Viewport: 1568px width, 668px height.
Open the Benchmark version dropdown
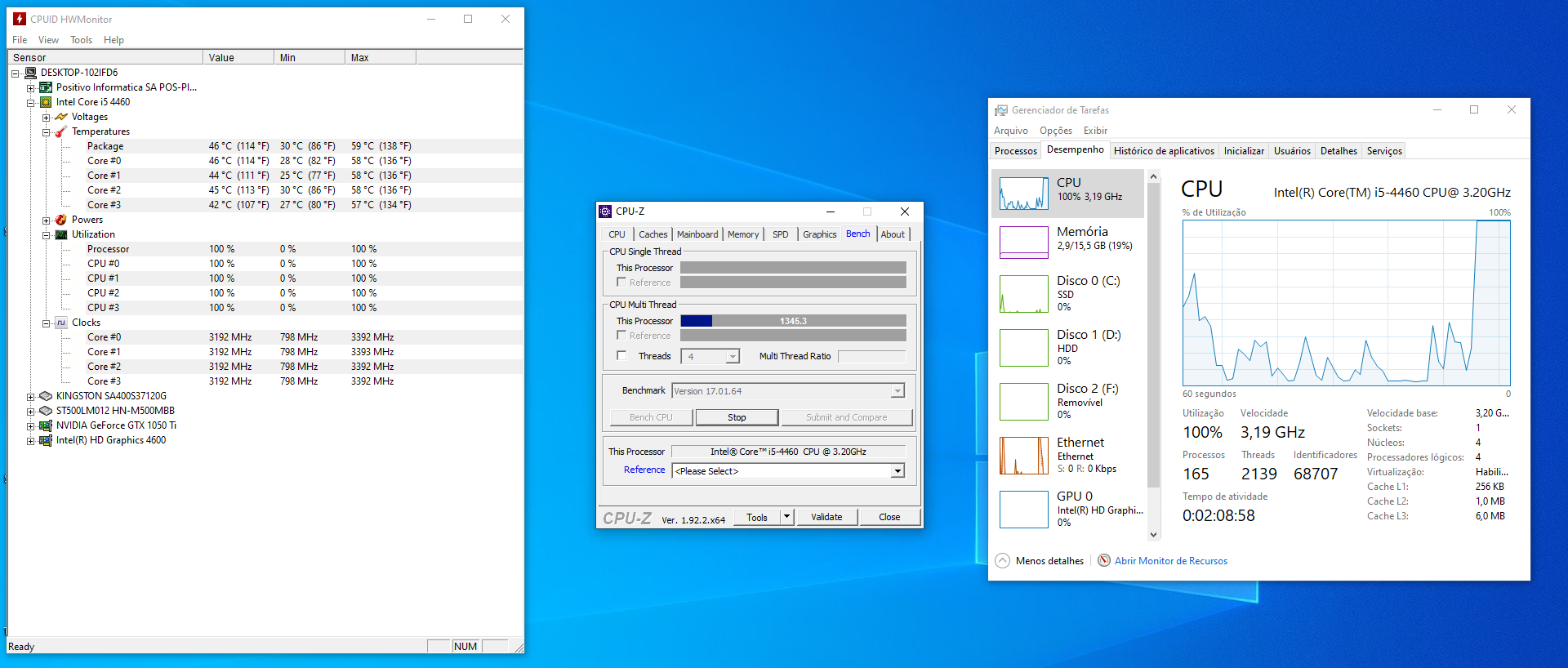pyautogui.click(x=898, y=391)
